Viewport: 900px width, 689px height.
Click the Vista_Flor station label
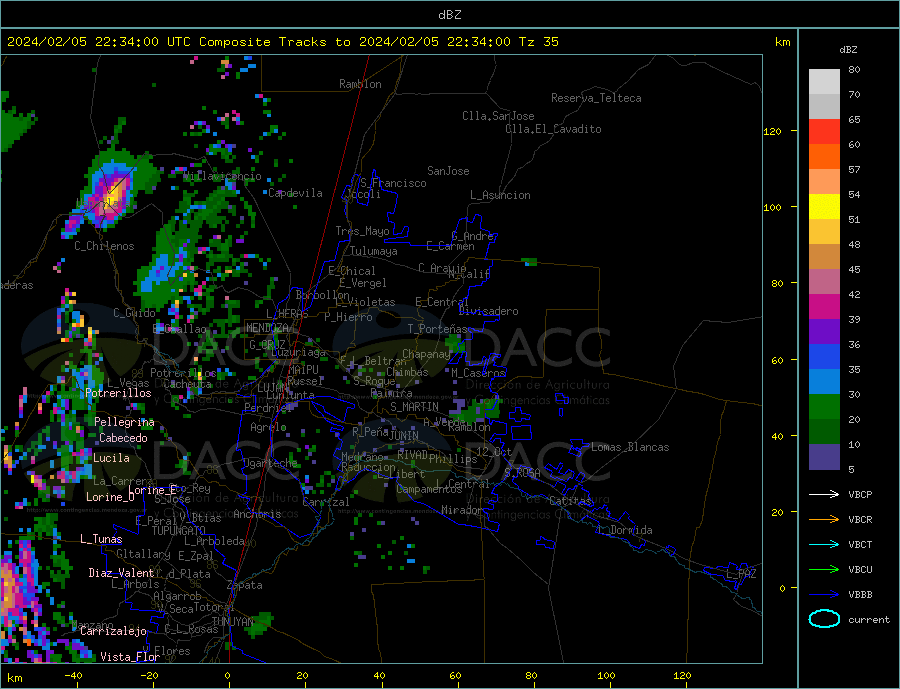(x=130, y=657)
